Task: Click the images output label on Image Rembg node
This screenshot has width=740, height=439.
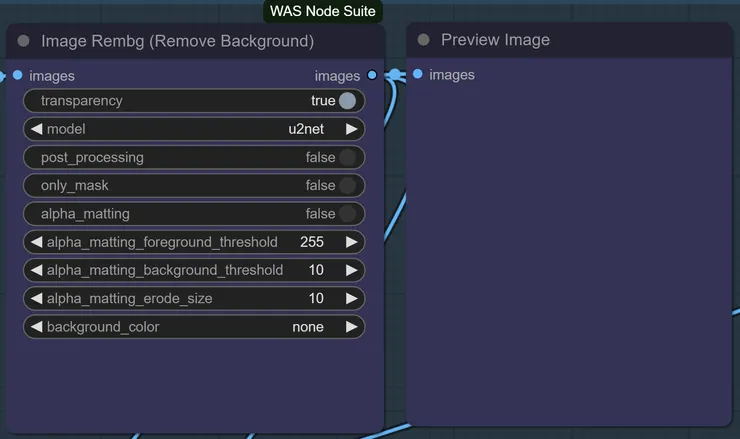Action: pyautogui.click(x=337, y=76)
